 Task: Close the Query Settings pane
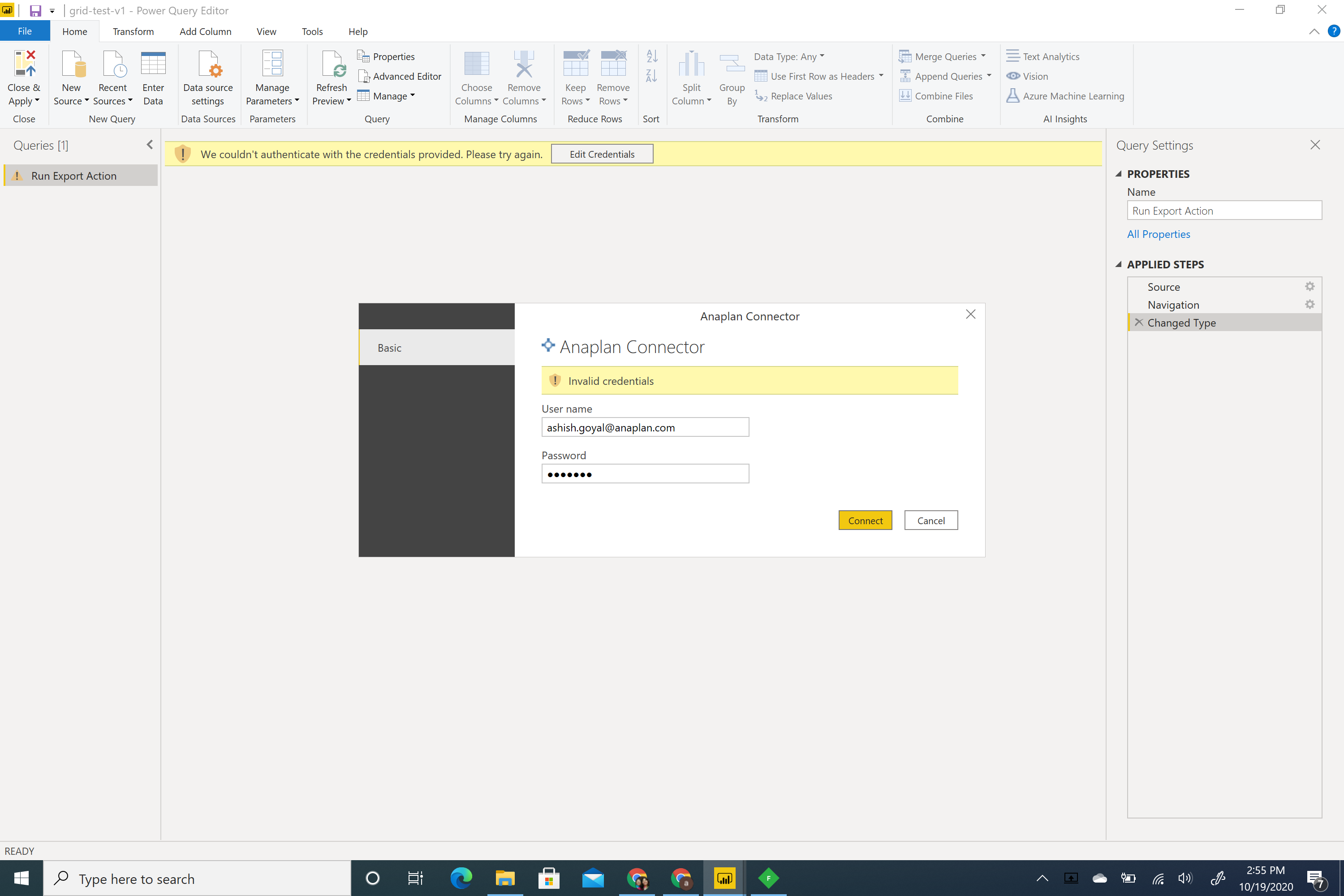pos(1315,145)
